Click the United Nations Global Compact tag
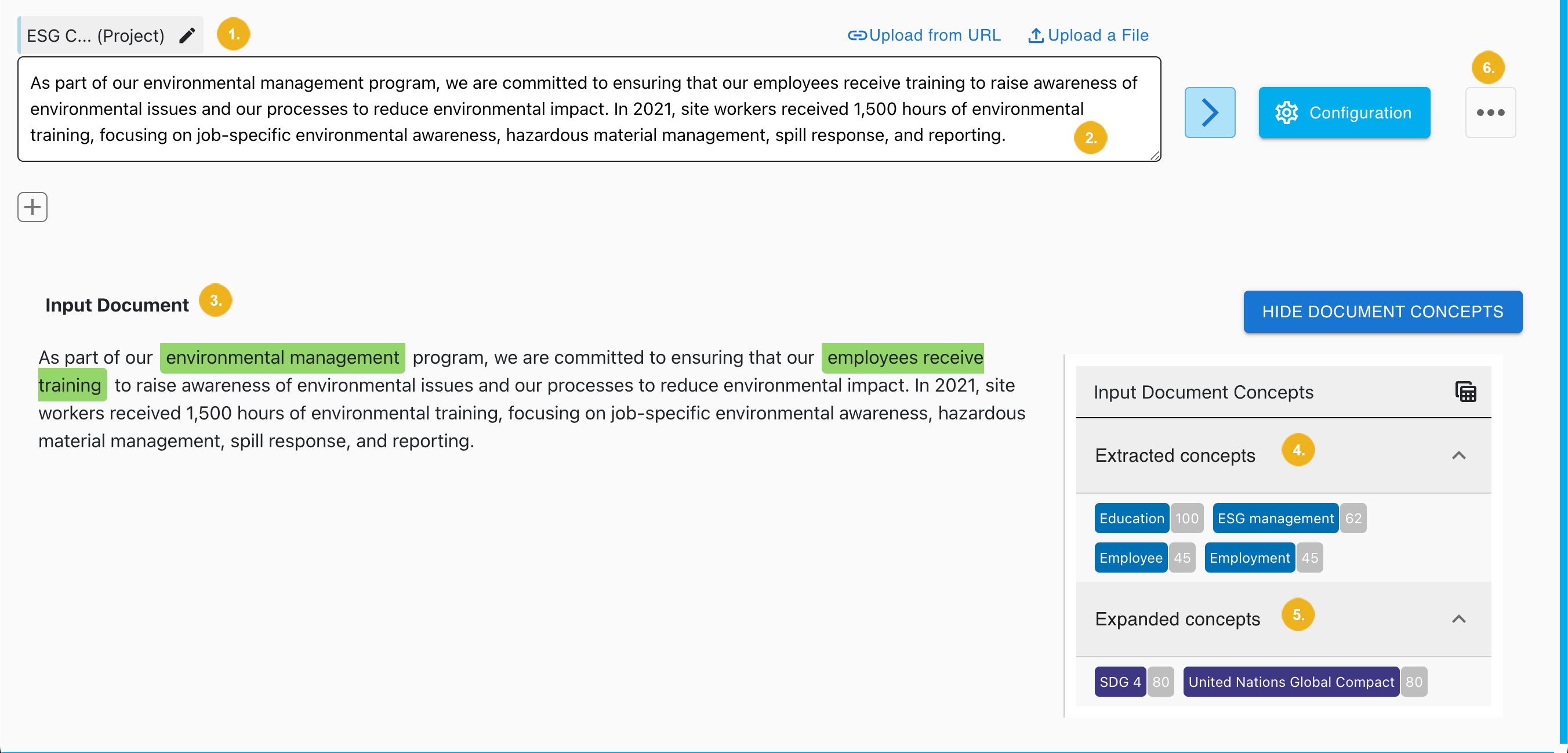 1290,682
